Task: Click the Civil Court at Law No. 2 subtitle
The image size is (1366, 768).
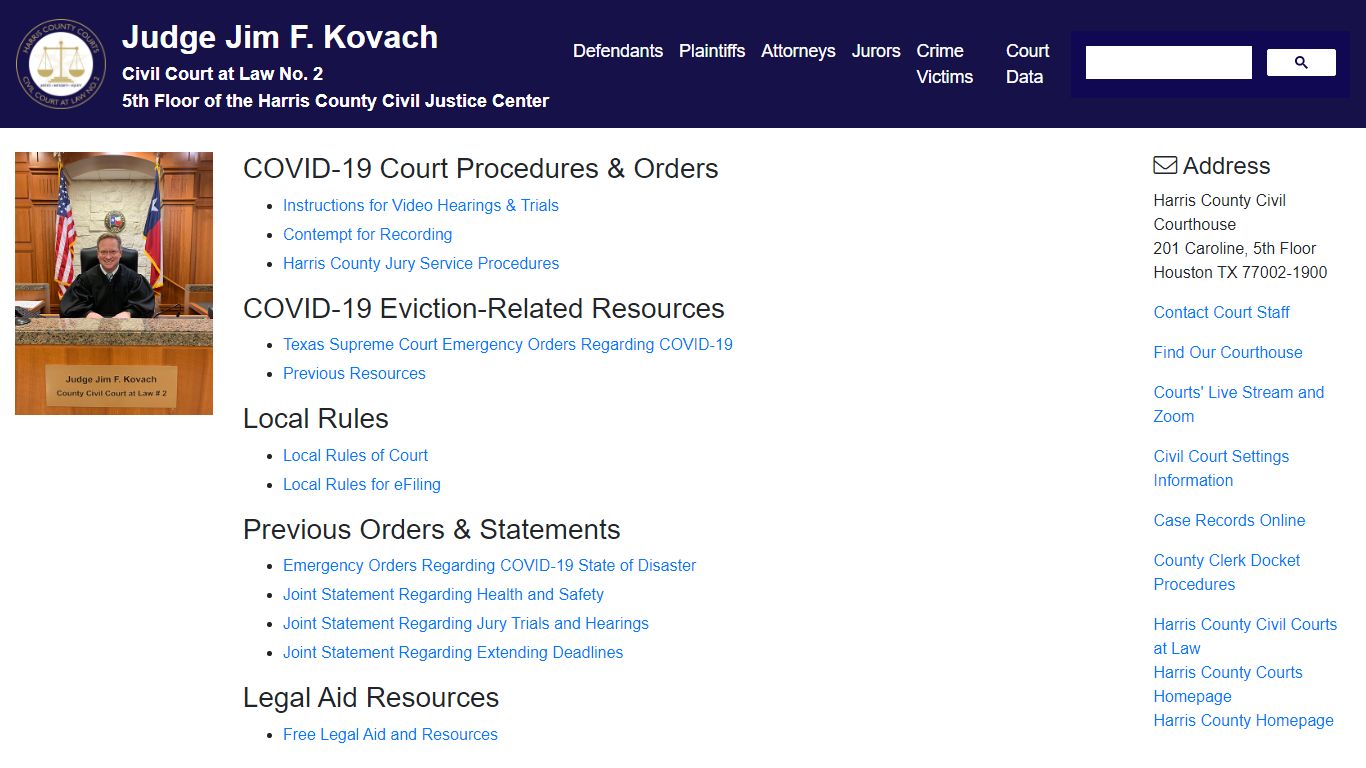Action: click(222, 74)
